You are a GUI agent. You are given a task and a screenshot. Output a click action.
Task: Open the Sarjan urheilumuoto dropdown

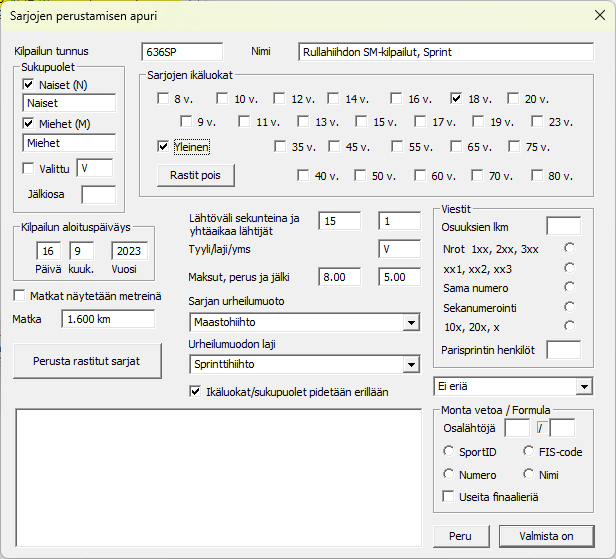[410, 323]
